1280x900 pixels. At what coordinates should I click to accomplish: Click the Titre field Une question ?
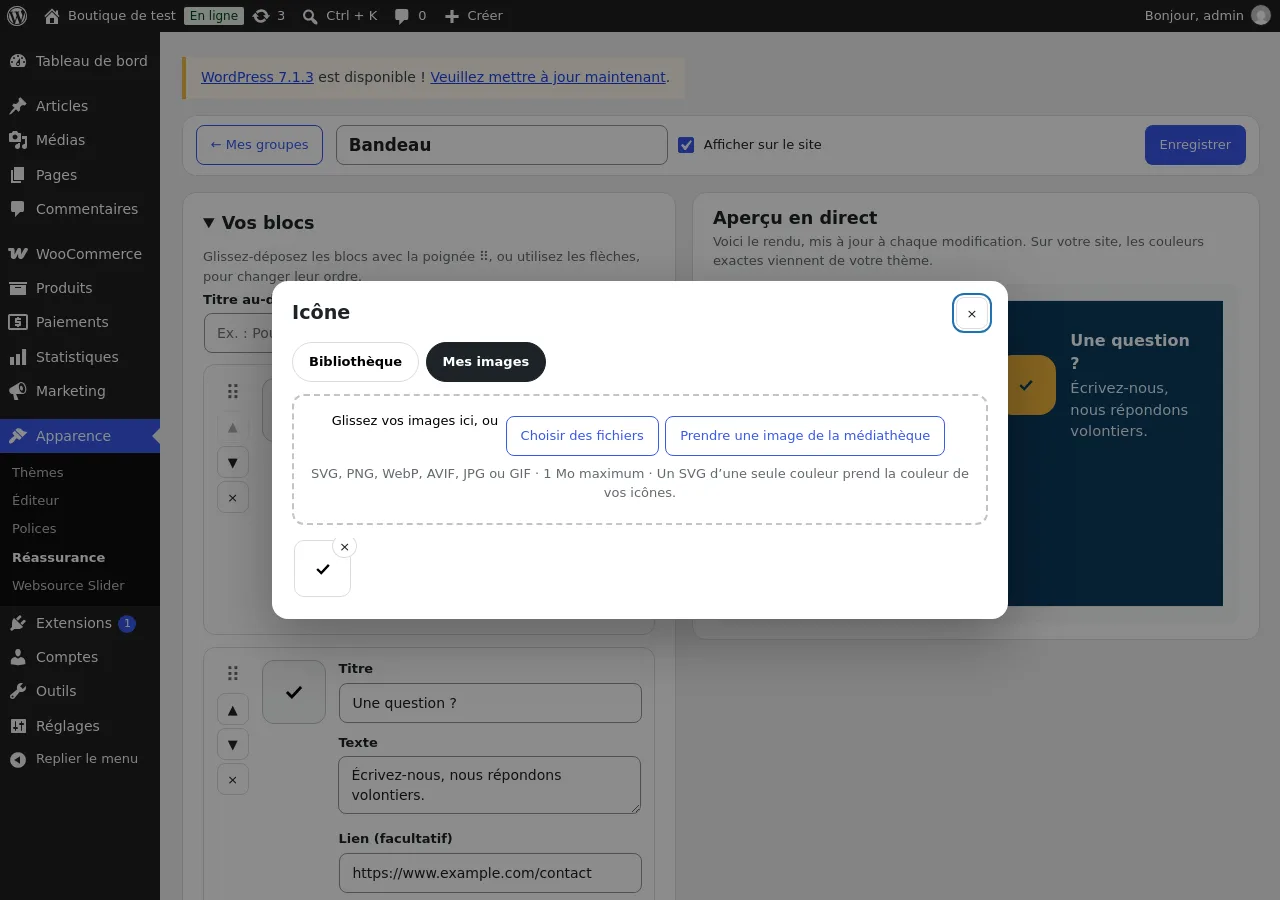click(x=490, y=703)
